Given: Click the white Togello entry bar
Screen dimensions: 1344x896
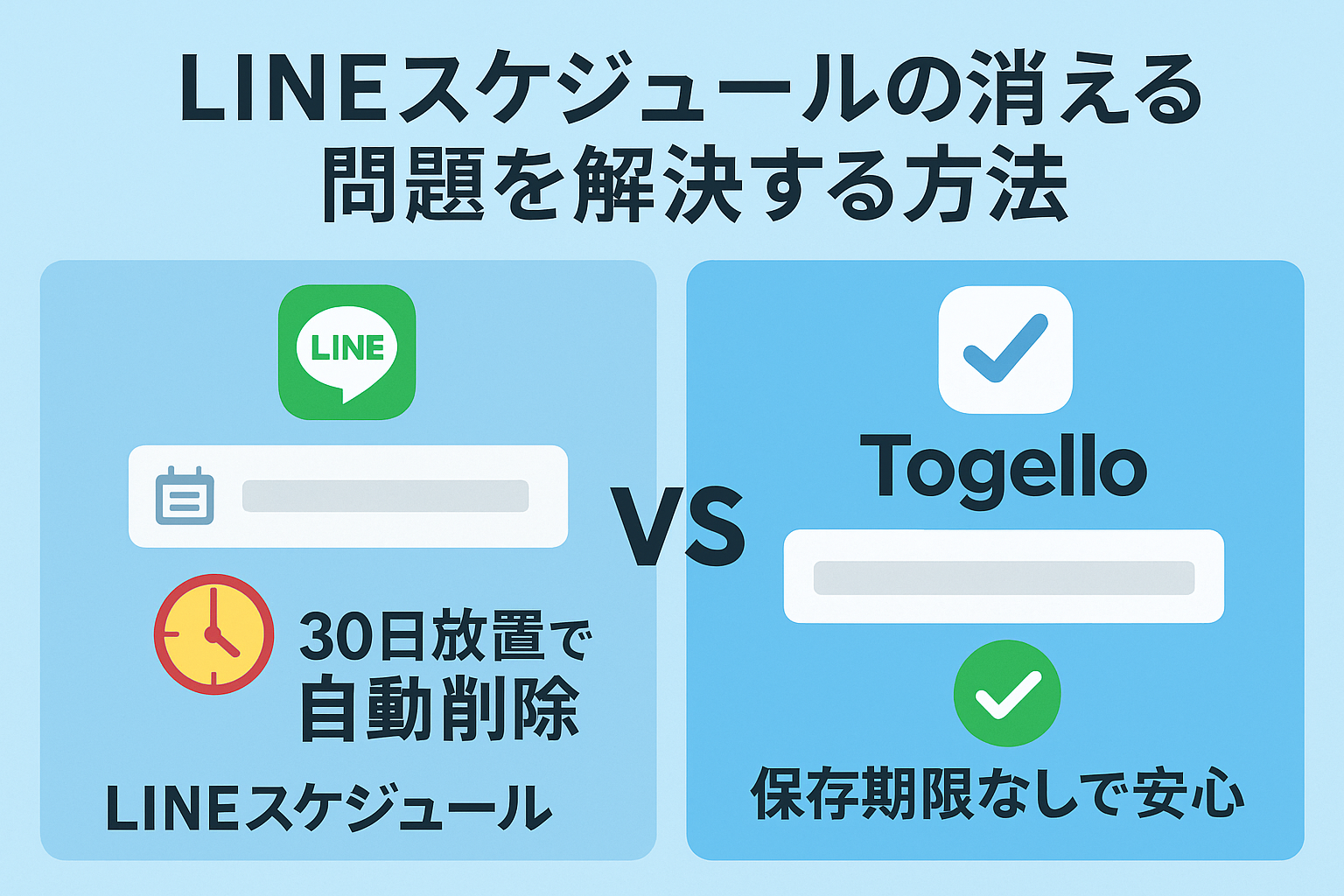Looking at the screenshot, I should [x=1004, y=577].
